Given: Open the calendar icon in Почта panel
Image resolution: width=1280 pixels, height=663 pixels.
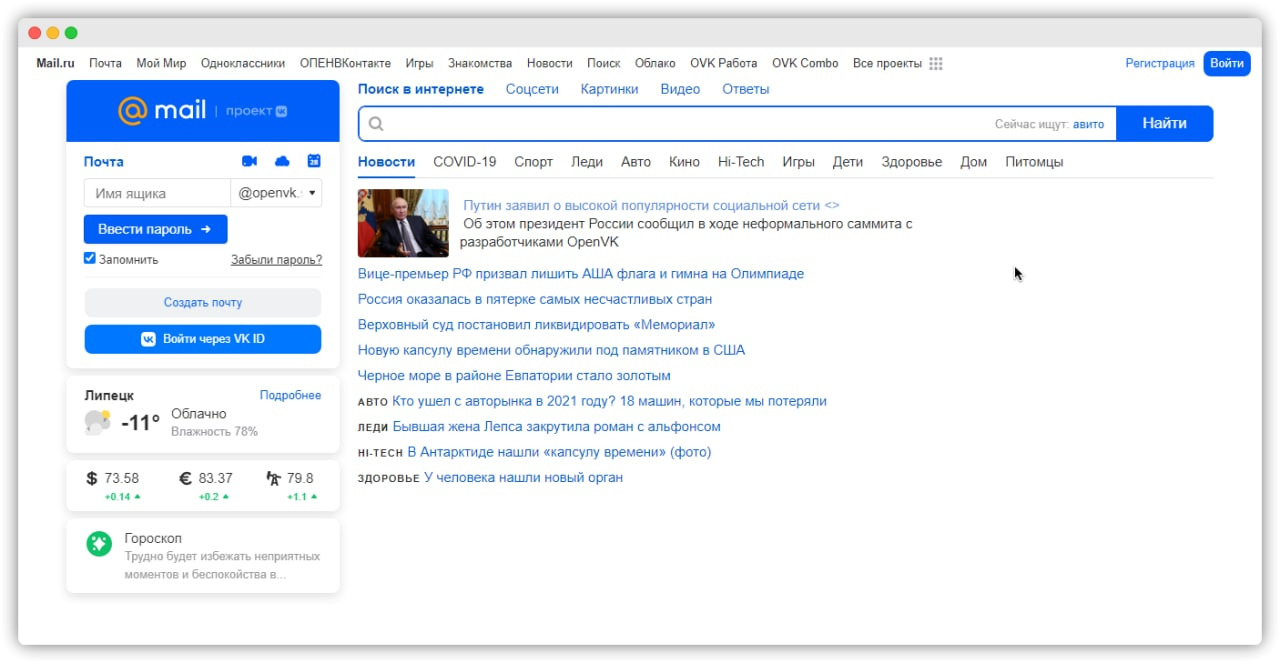Looking at the screenshot, I should (314, 161).
